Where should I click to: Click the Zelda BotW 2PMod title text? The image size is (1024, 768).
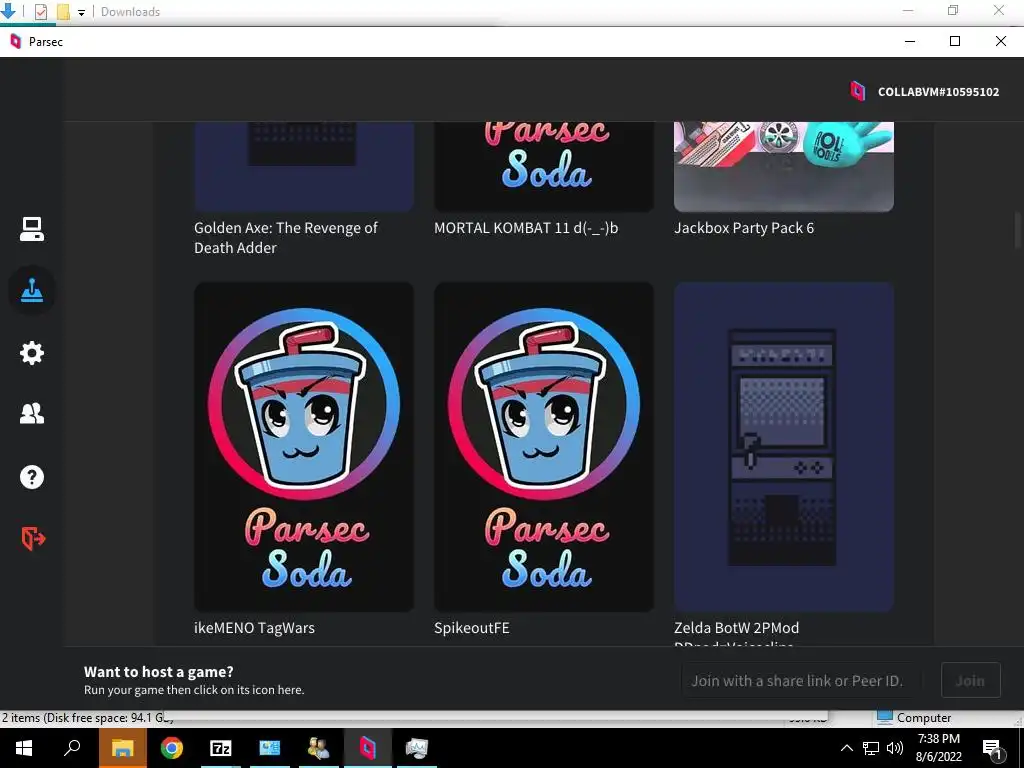736,628
